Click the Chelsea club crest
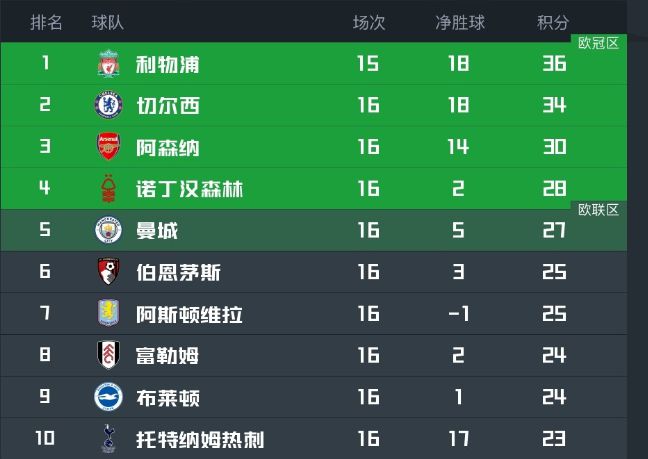This screenshot has height=459, width=648. pos(109,105)
